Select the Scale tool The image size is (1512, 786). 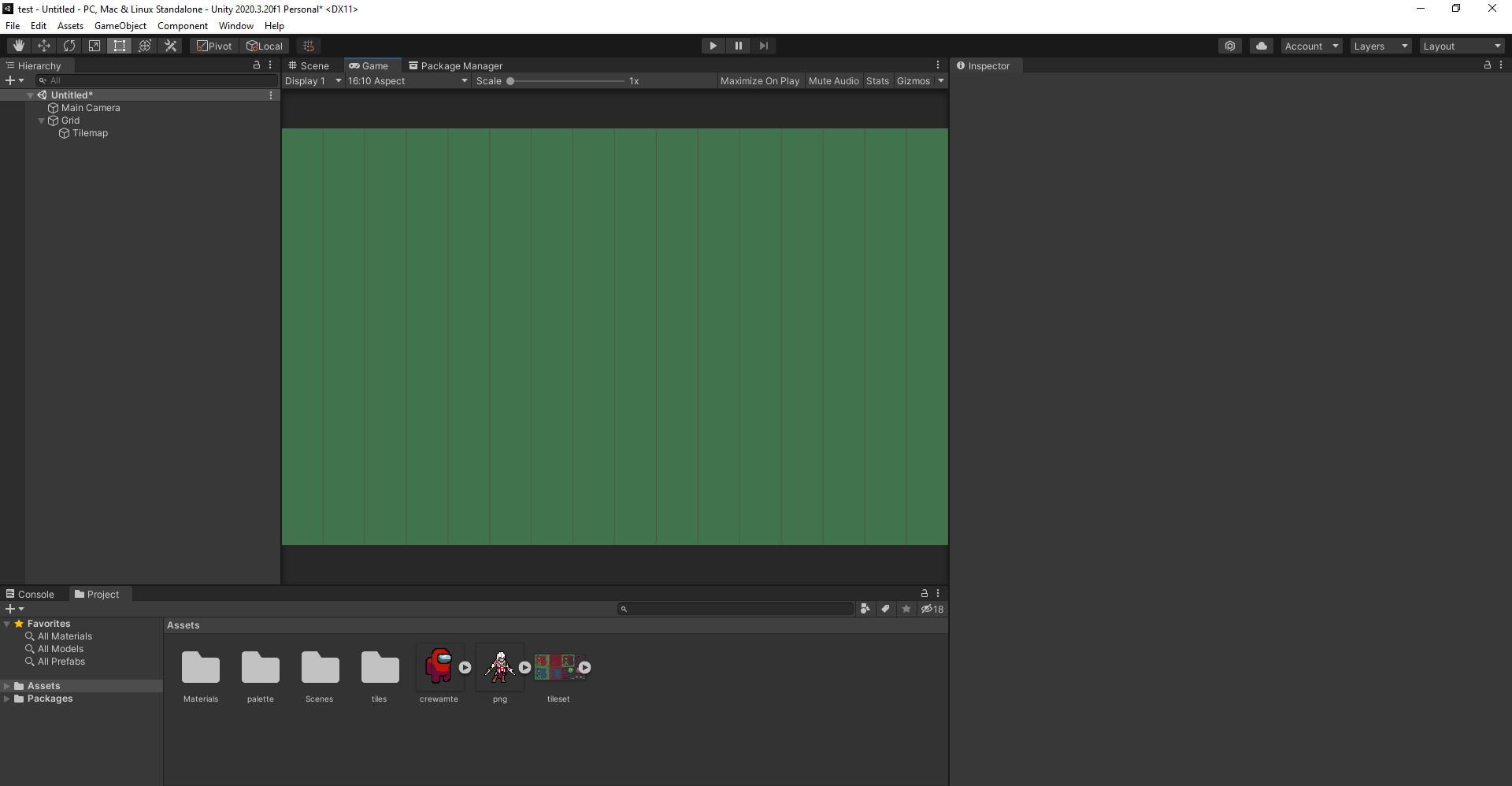click(x=94, y=46)
